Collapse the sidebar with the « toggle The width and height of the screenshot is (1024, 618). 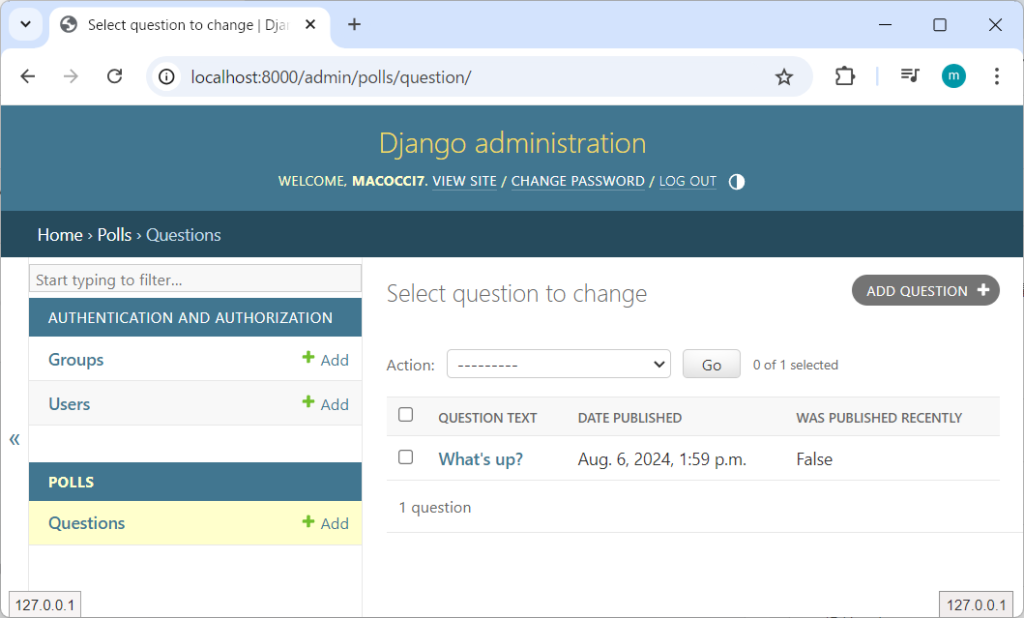click(14, 439)
